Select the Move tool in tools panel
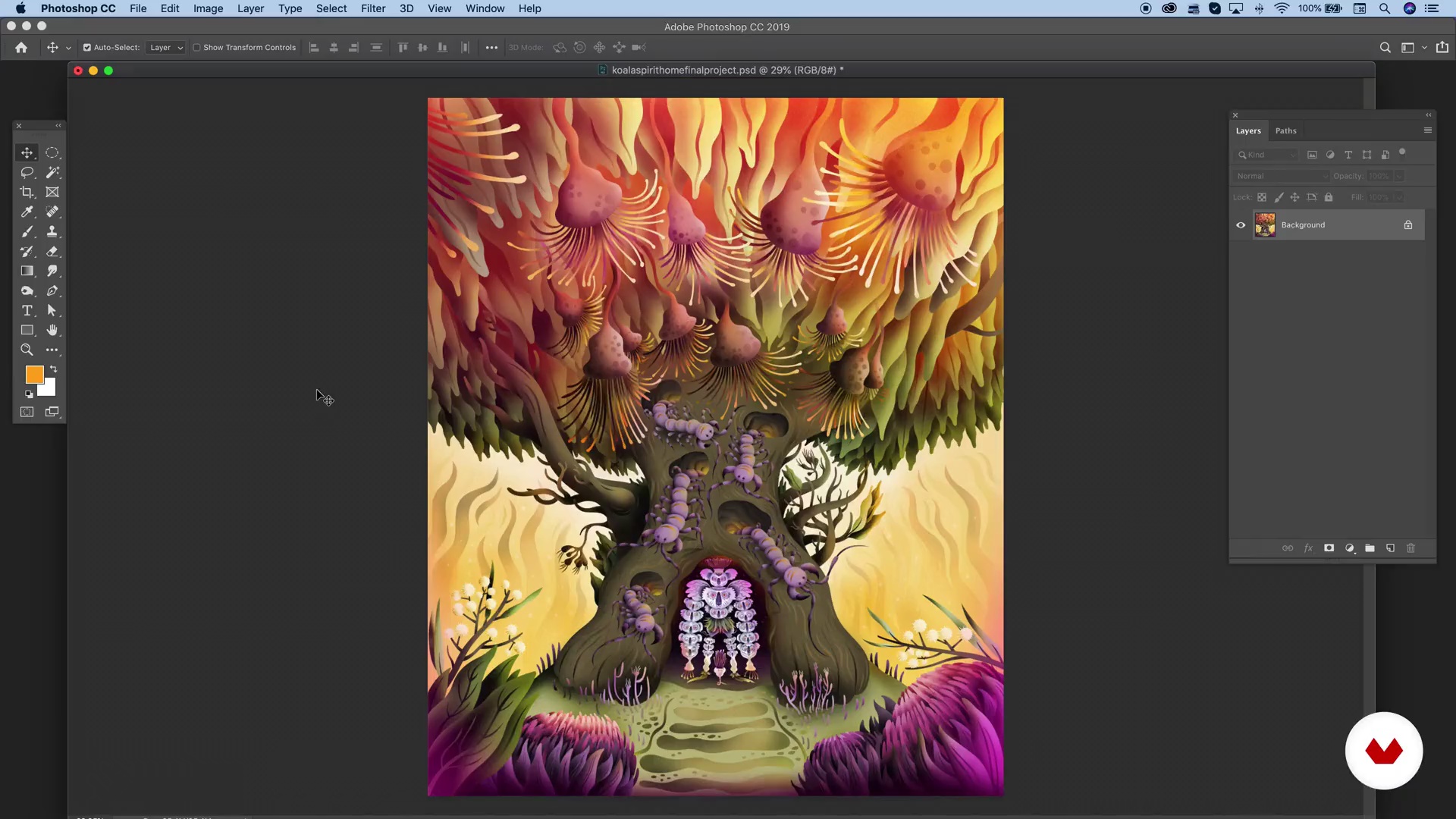 tap(27, 152)
